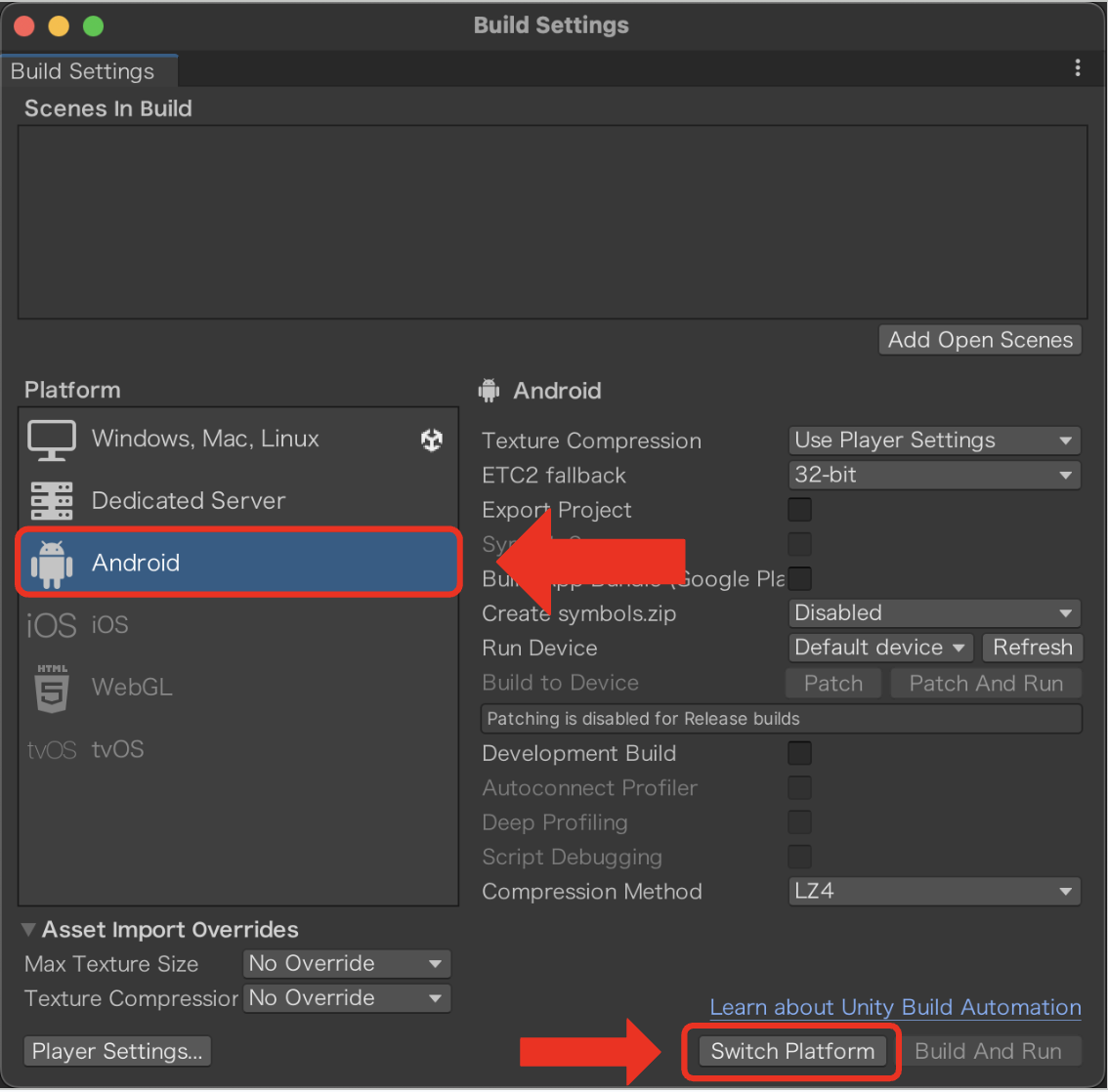Click the Add Open Scenes button
This screenshot has height=1092, width=1108.
[x=980, y=341]
